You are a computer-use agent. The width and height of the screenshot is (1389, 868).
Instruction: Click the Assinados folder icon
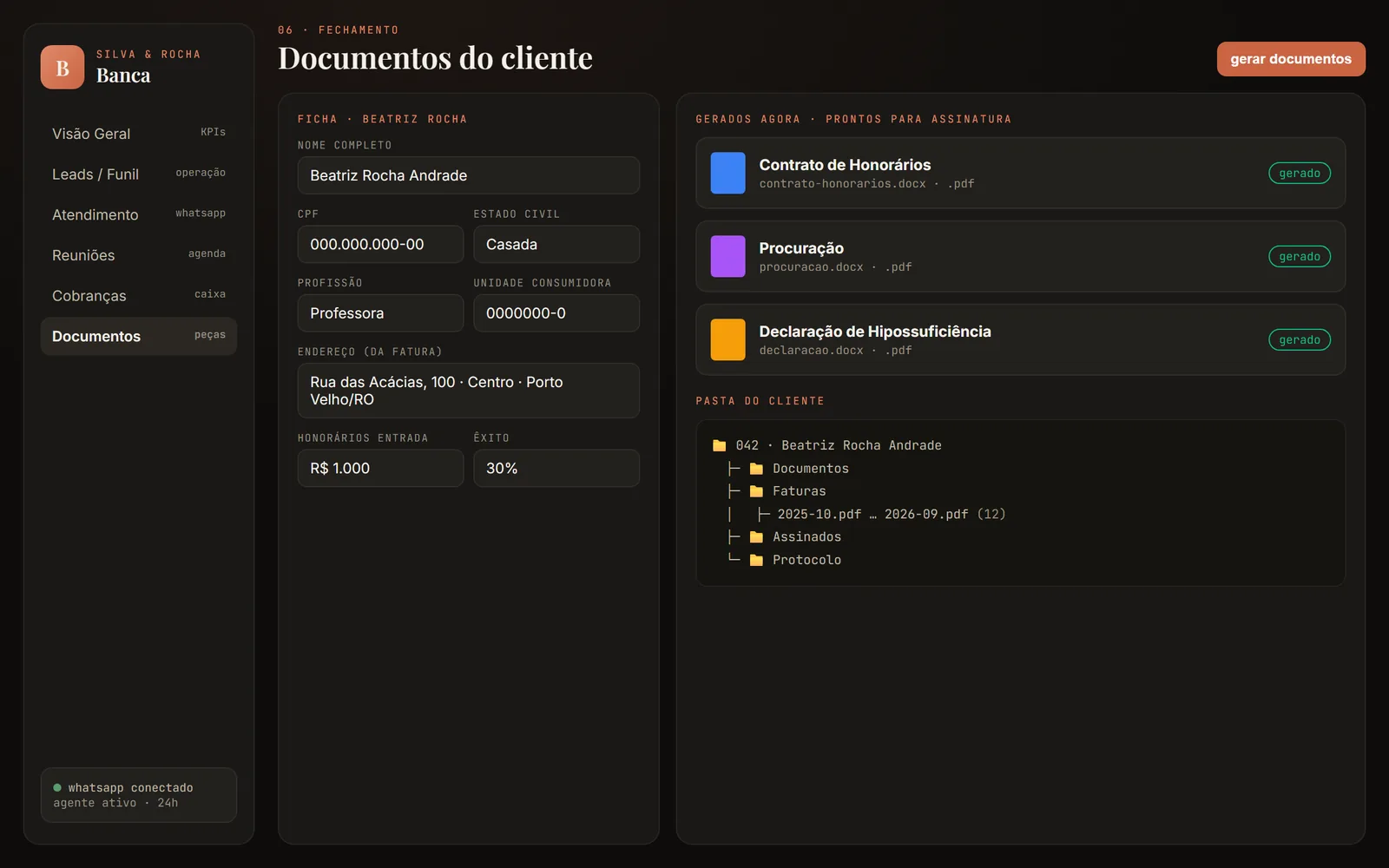[x=756, y=537]
